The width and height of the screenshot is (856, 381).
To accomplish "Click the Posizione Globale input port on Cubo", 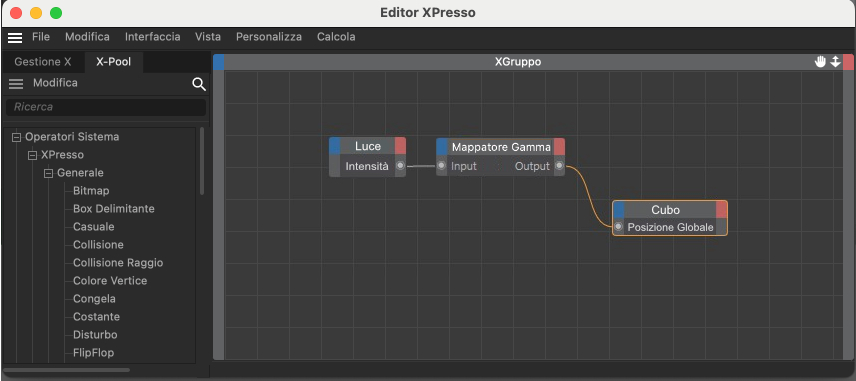I will coord(618,227).
